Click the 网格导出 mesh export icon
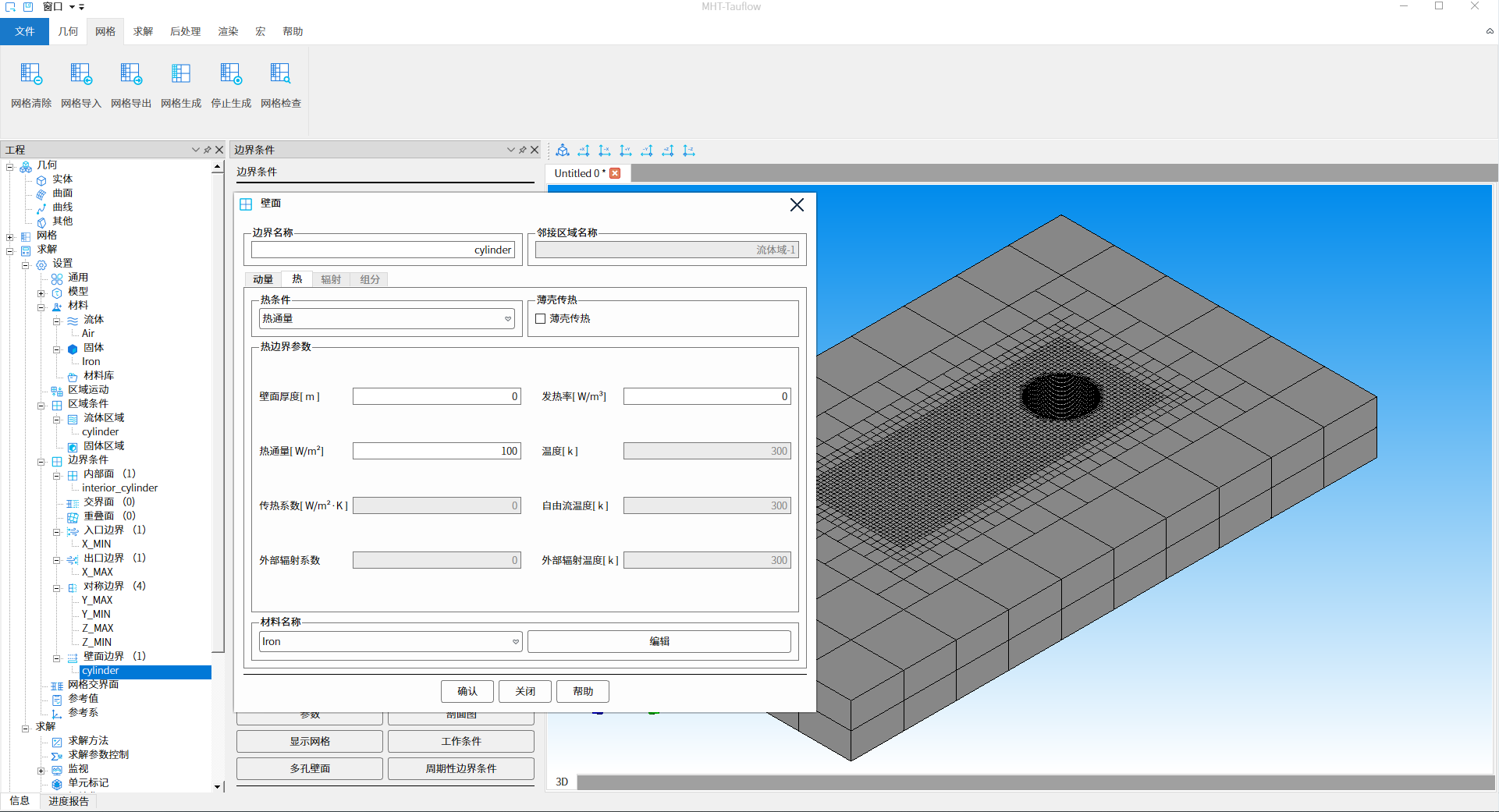 pyautogui.click(x=131, y=74)
